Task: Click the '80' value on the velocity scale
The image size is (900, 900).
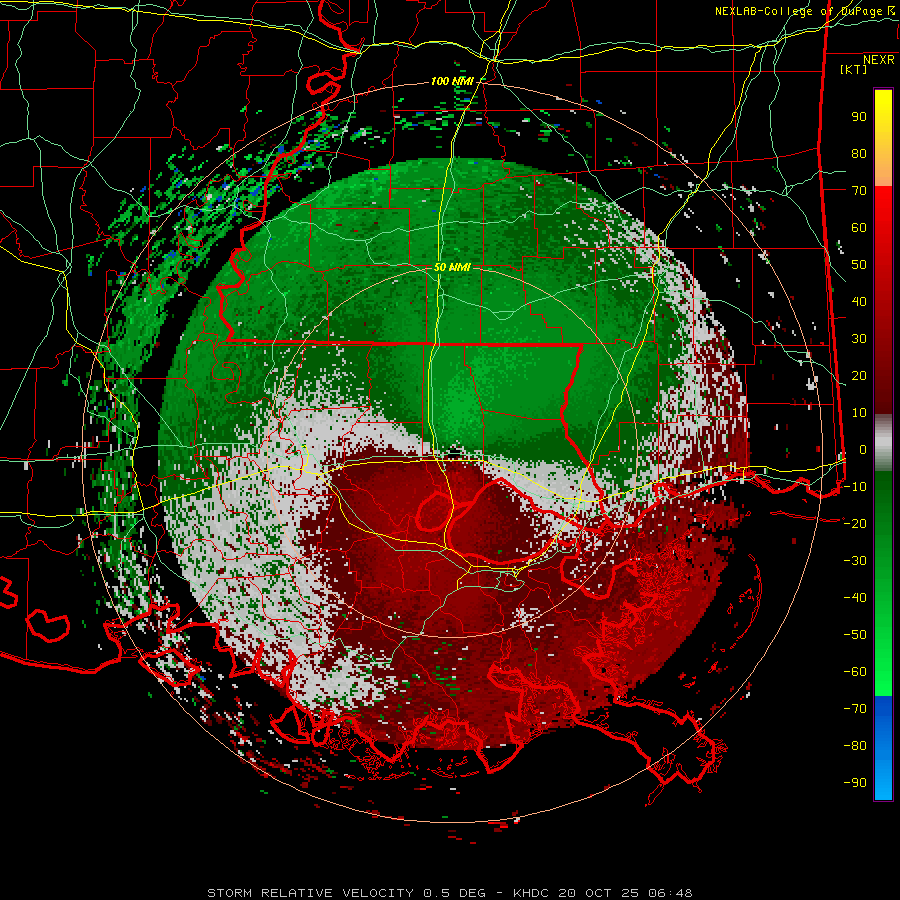Action: tap(859, 154)
